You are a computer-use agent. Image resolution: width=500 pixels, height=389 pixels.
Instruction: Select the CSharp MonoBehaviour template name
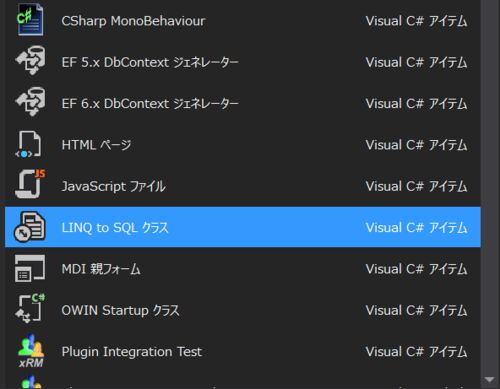coord(133,21)
